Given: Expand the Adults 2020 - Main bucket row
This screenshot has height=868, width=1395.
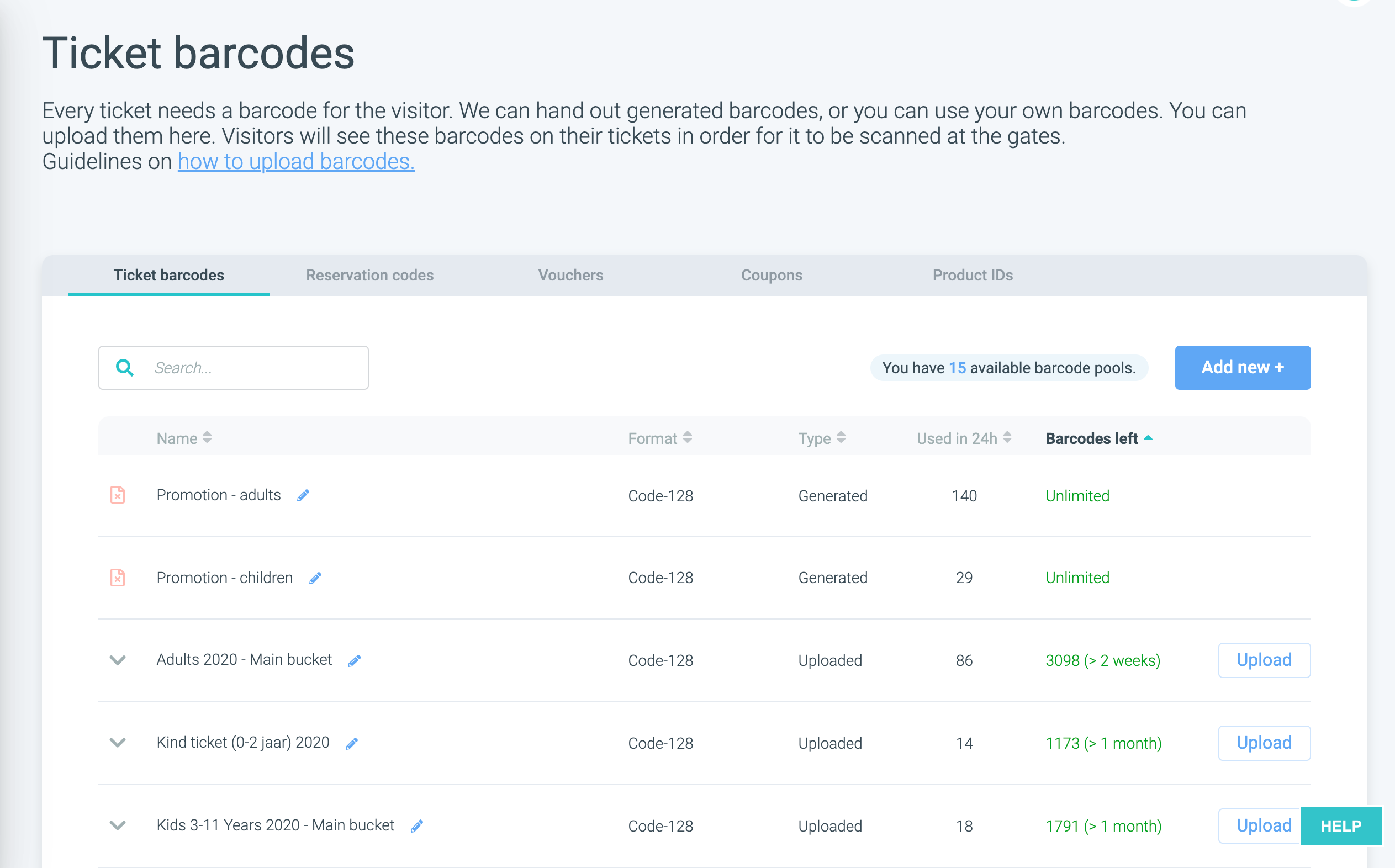Looking at the screenshot, I should (118, 660).
